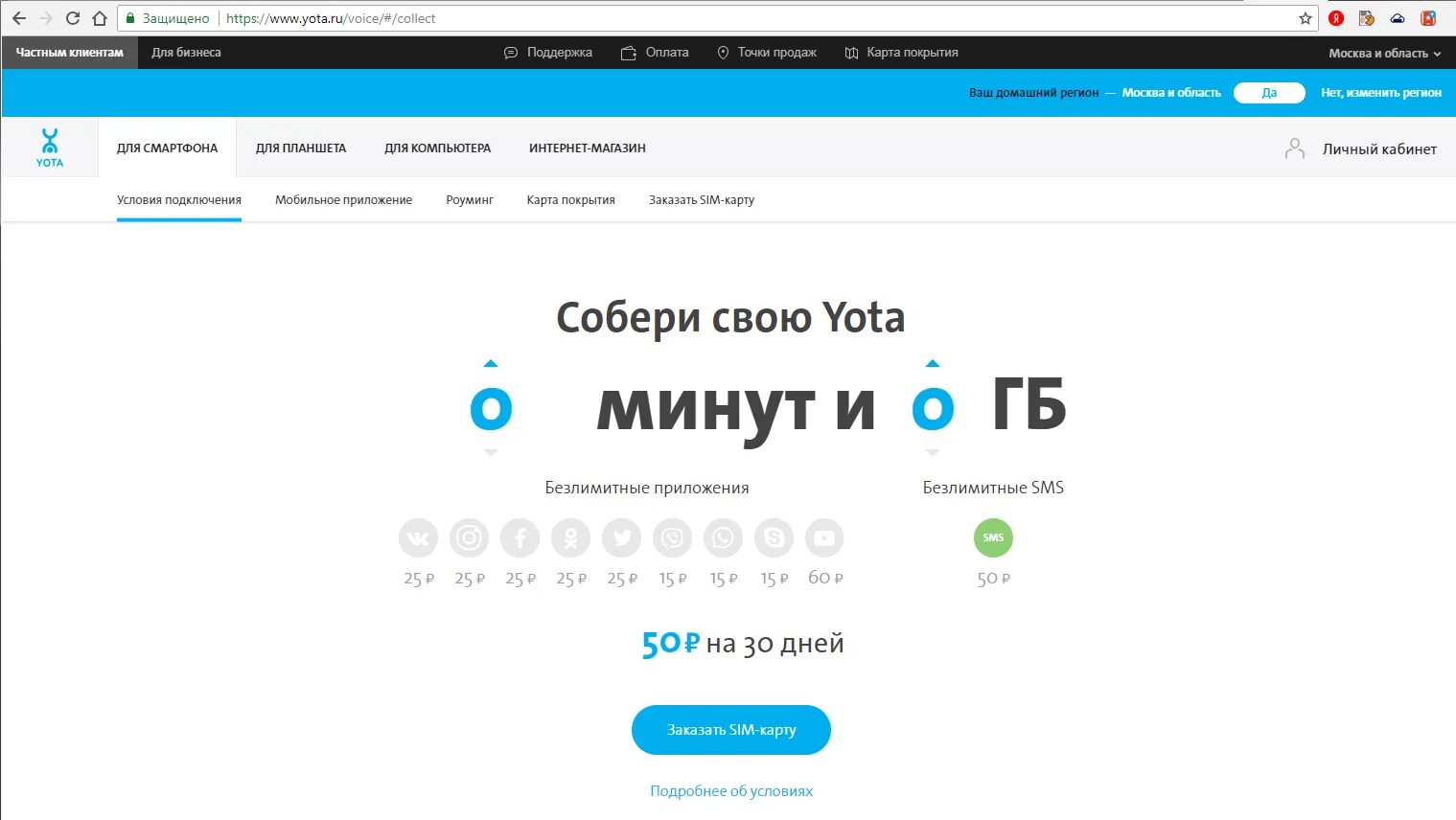Screen dimensions: 1456x820
Task: Click the browser address bar URL
Action: 331,18
